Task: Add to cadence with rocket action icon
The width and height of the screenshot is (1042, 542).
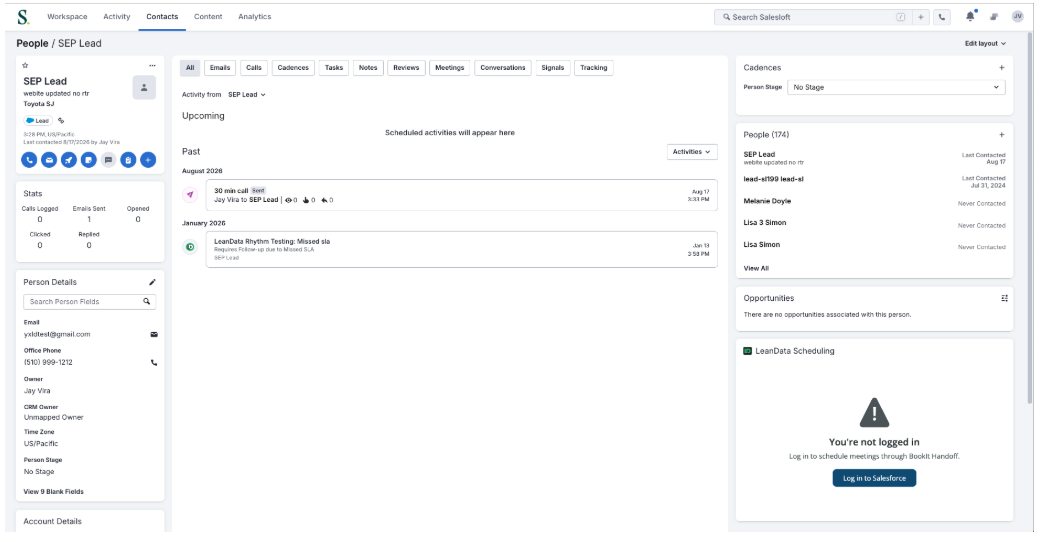Action: [68, 160]
